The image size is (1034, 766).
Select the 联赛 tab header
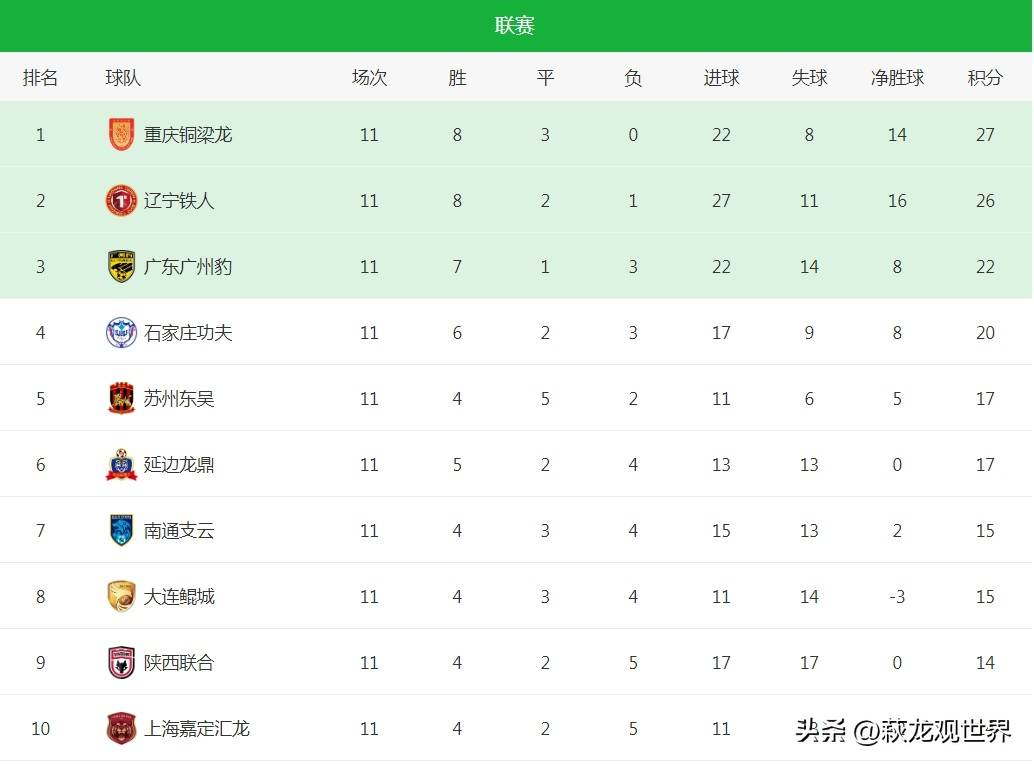[x=515, y=25]
